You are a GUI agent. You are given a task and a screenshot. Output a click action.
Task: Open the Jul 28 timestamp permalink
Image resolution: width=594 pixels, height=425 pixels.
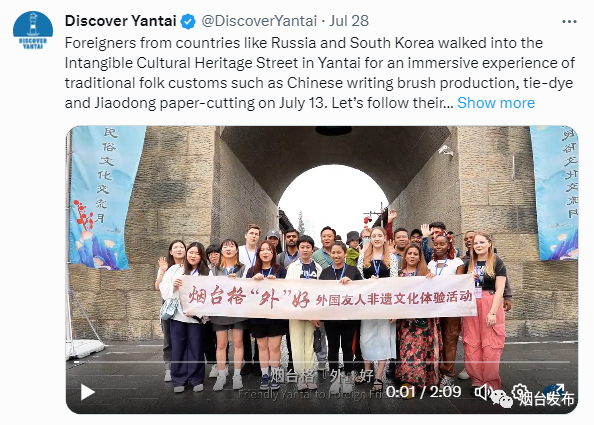(x=349, y=21)
